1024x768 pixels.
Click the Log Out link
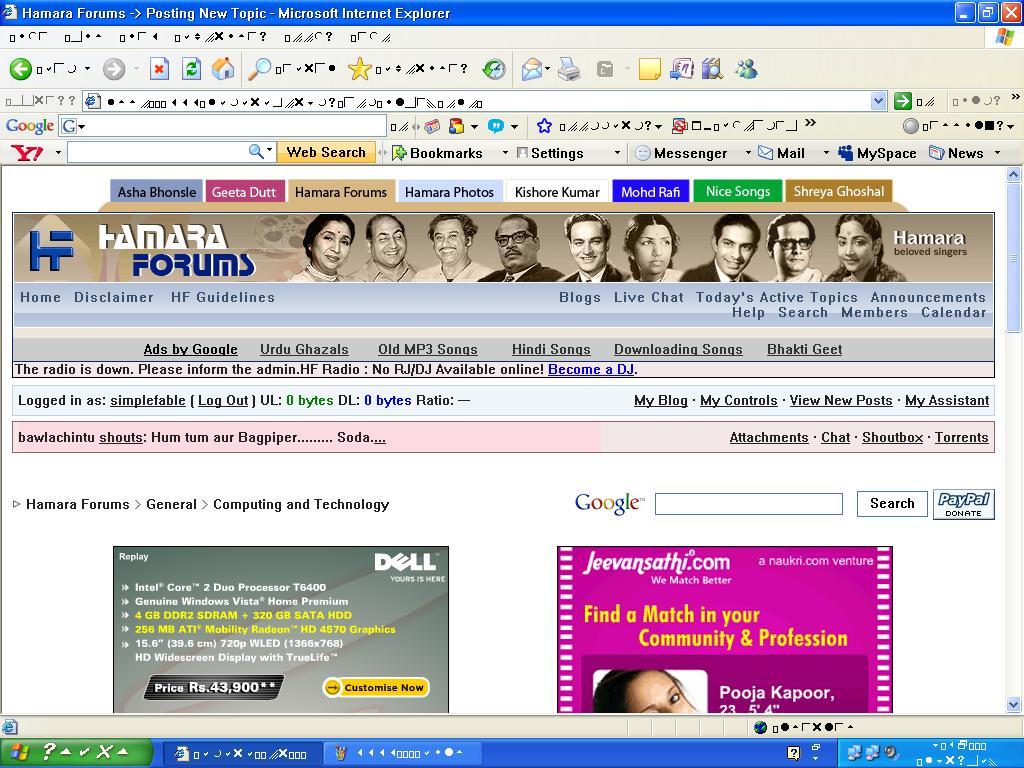(x=223, y=400)
